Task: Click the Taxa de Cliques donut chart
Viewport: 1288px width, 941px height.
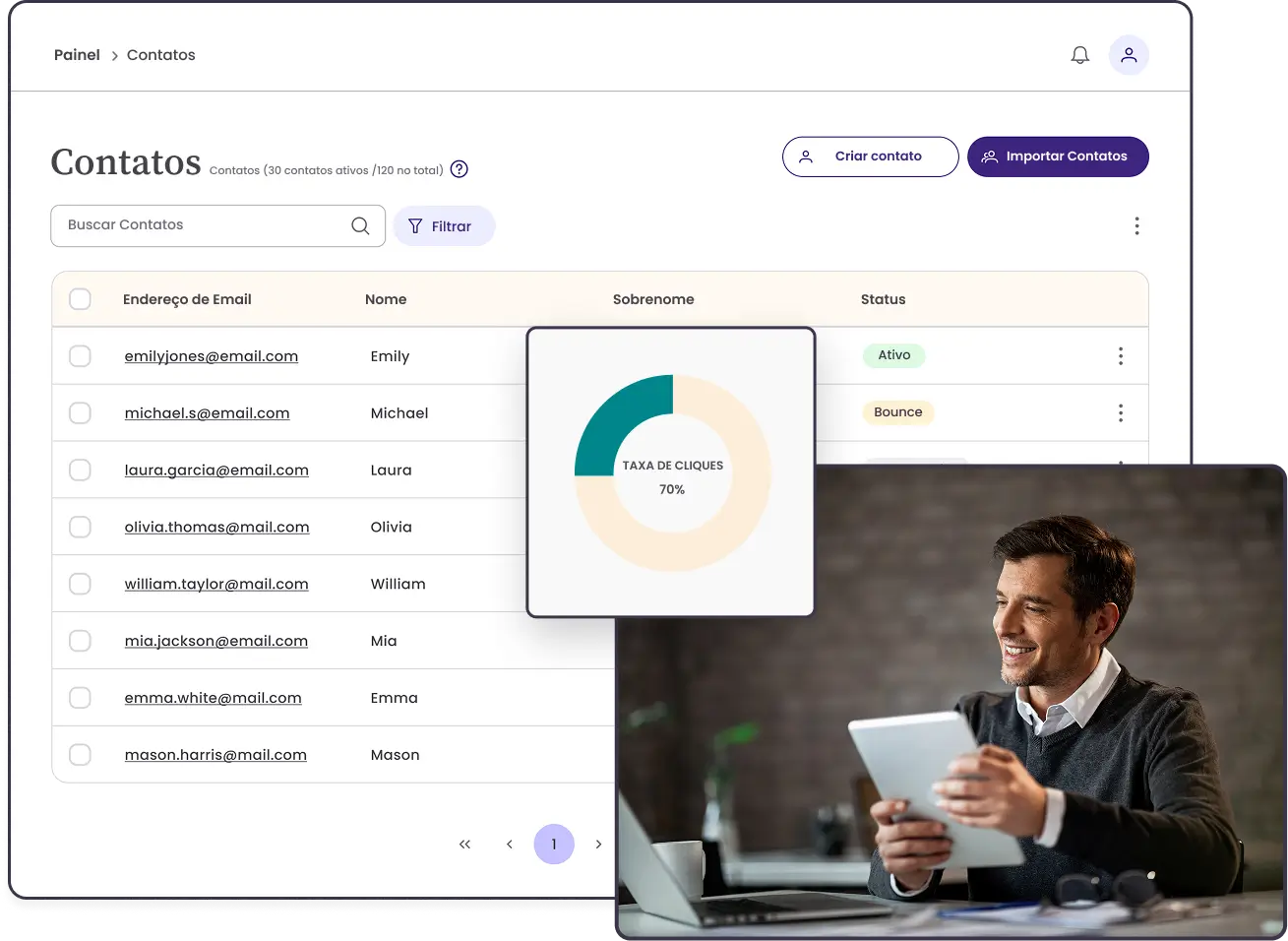Action: 672,470
